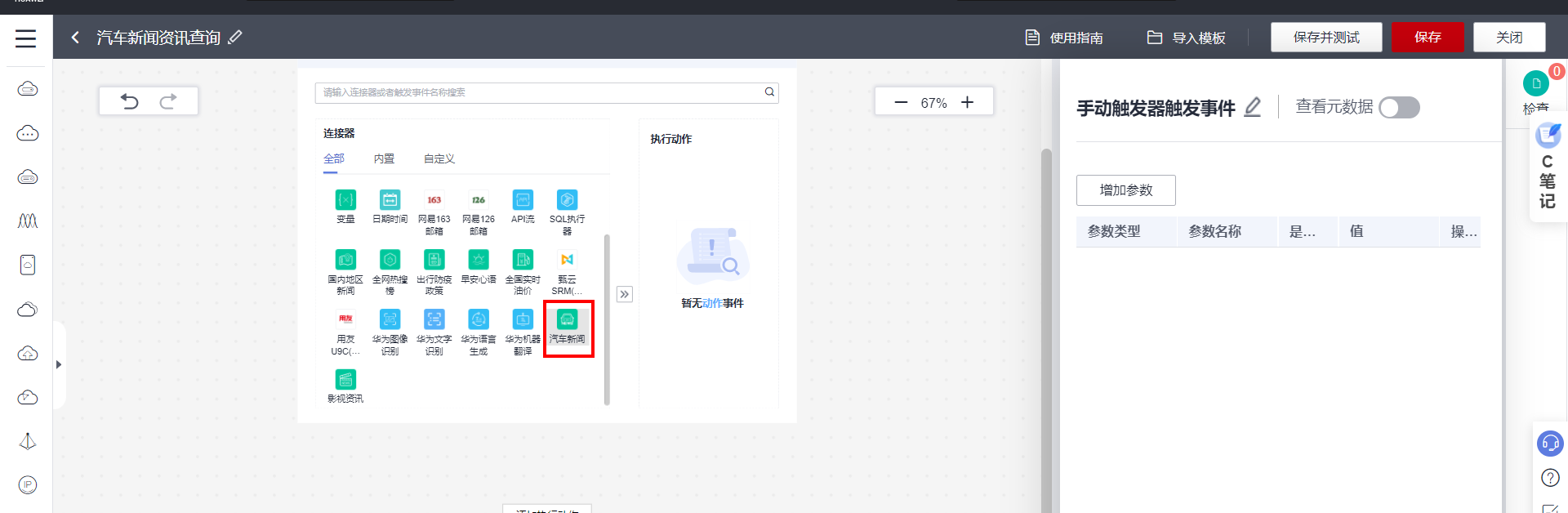Go back with the left arrow
This screenshot has height=513, width=1568.
click(x=75, y=38)
